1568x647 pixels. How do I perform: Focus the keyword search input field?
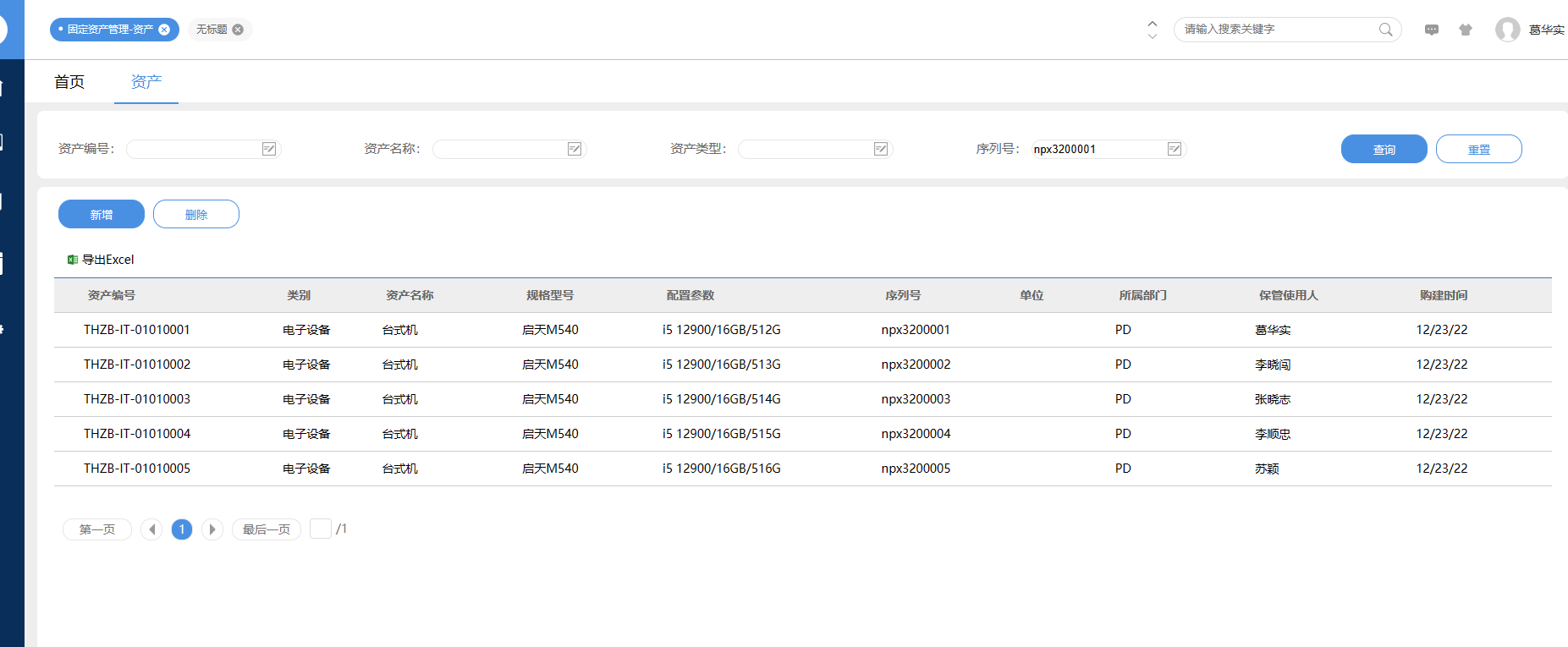pos(1278,30)
